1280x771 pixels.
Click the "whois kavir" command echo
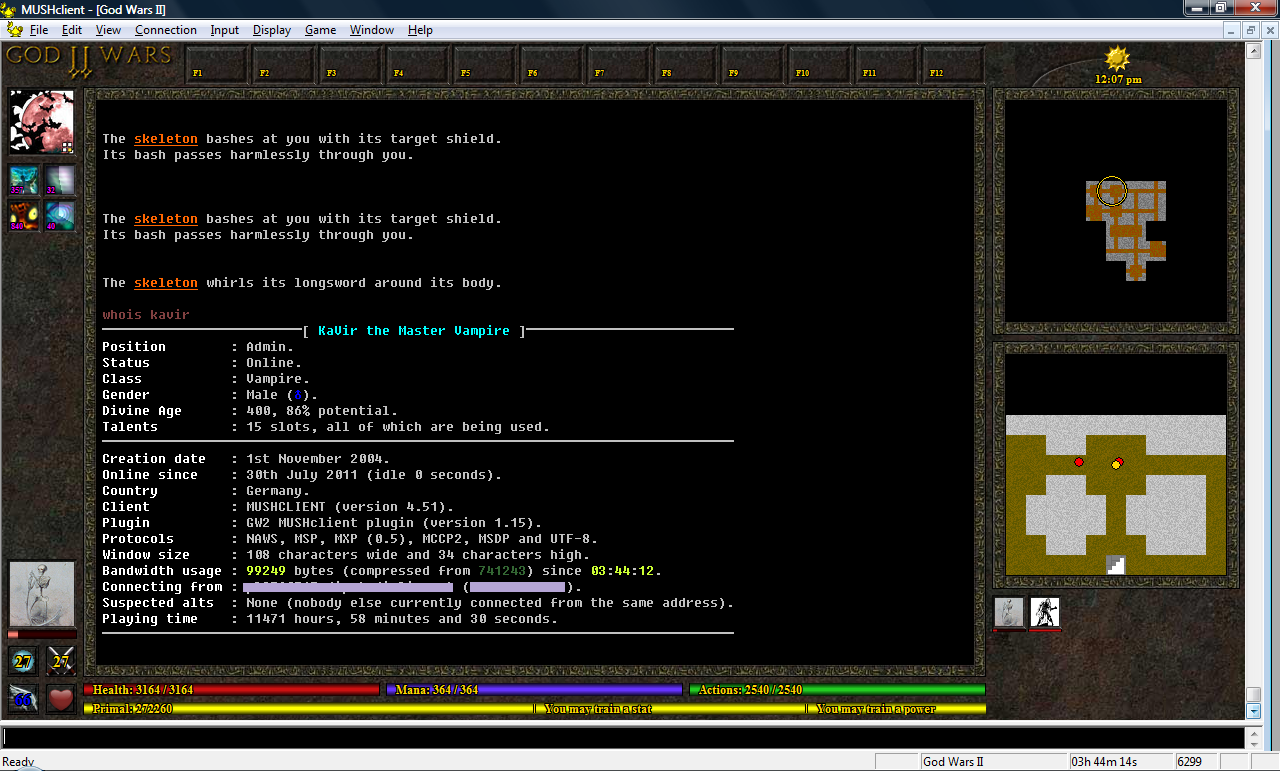pyautogui.click(x=146, y=315)
